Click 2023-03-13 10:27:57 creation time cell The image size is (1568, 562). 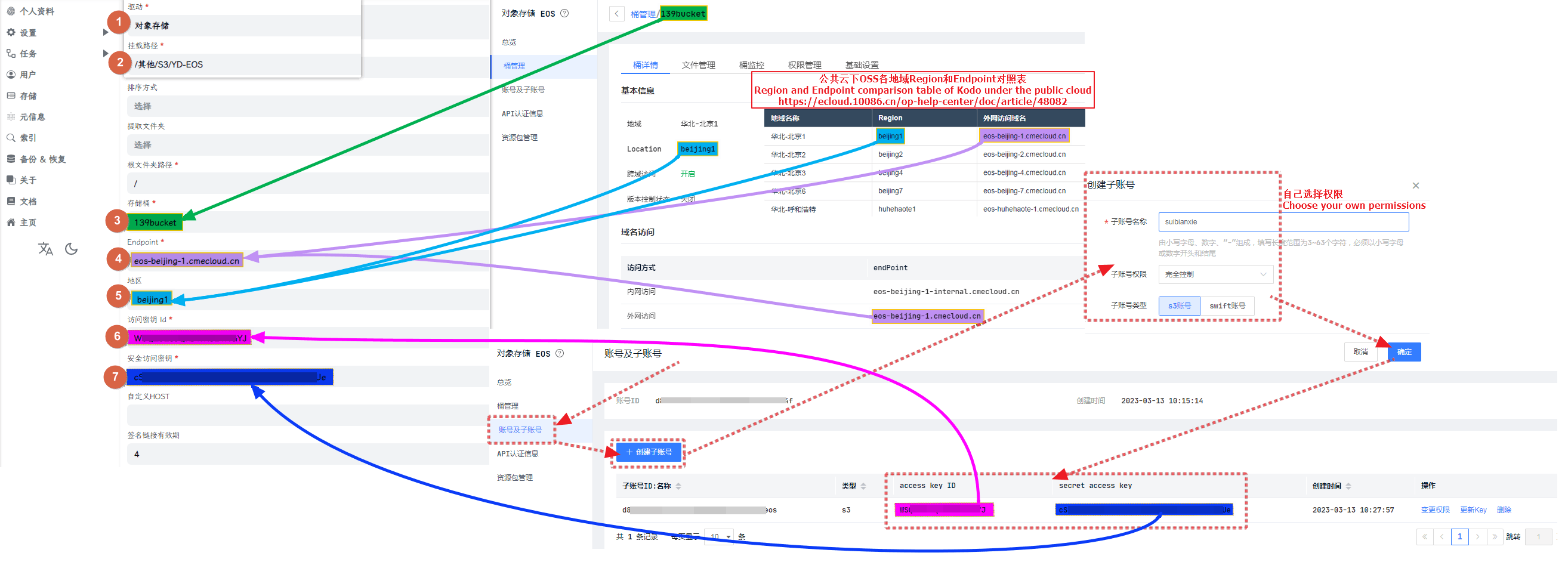[x=1353, y=510]
